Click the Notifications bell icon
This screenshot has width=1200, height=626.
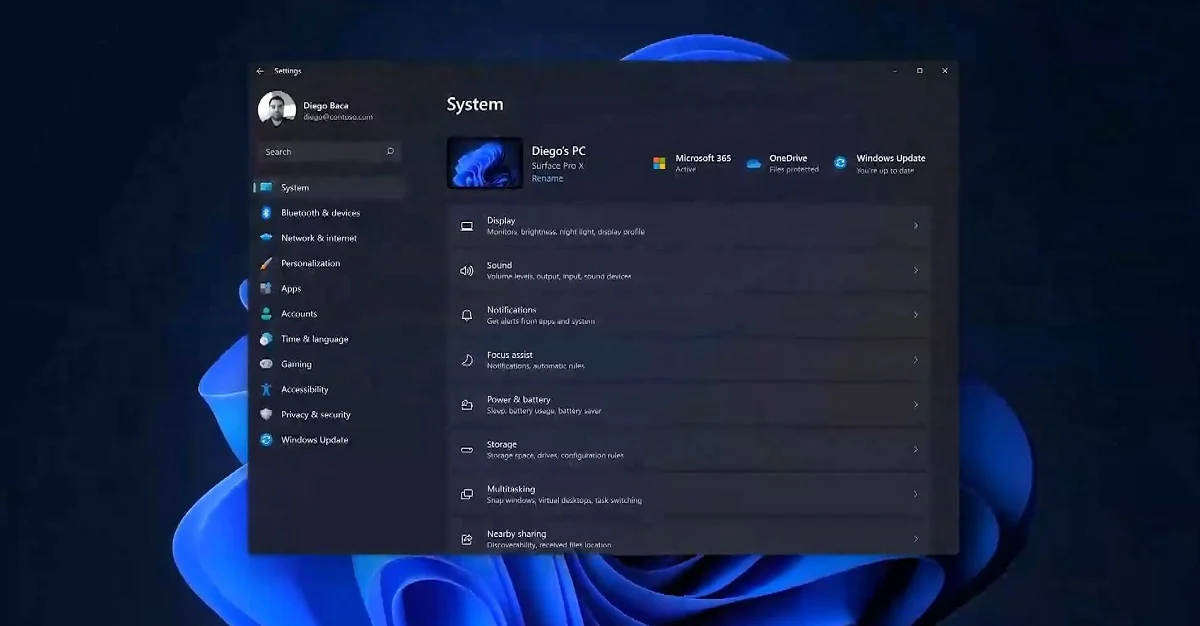pos(467,315)
